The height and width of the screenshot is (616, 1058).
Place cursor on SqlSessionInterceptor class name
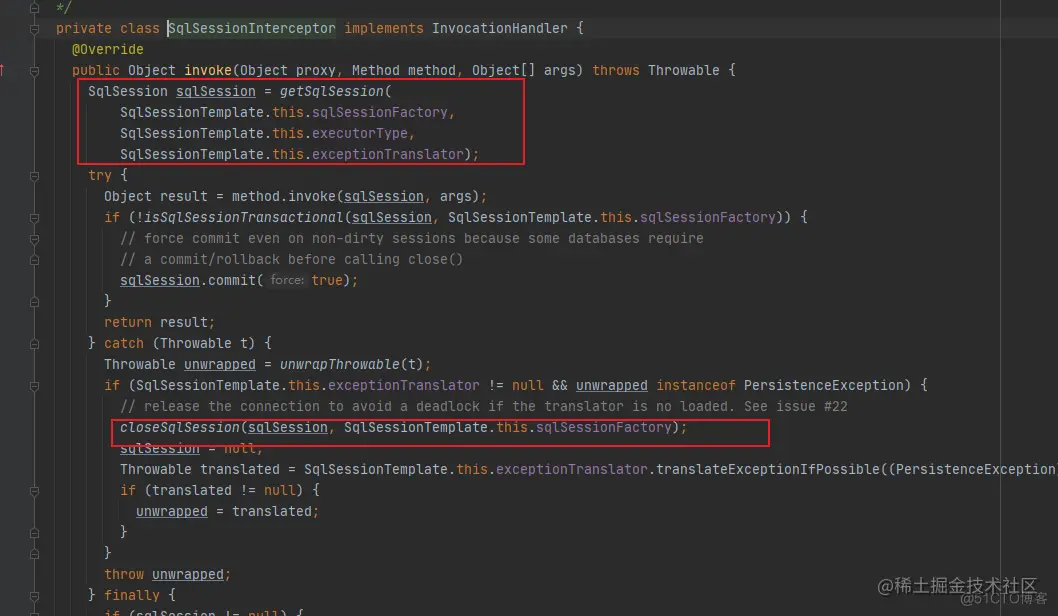252,28
